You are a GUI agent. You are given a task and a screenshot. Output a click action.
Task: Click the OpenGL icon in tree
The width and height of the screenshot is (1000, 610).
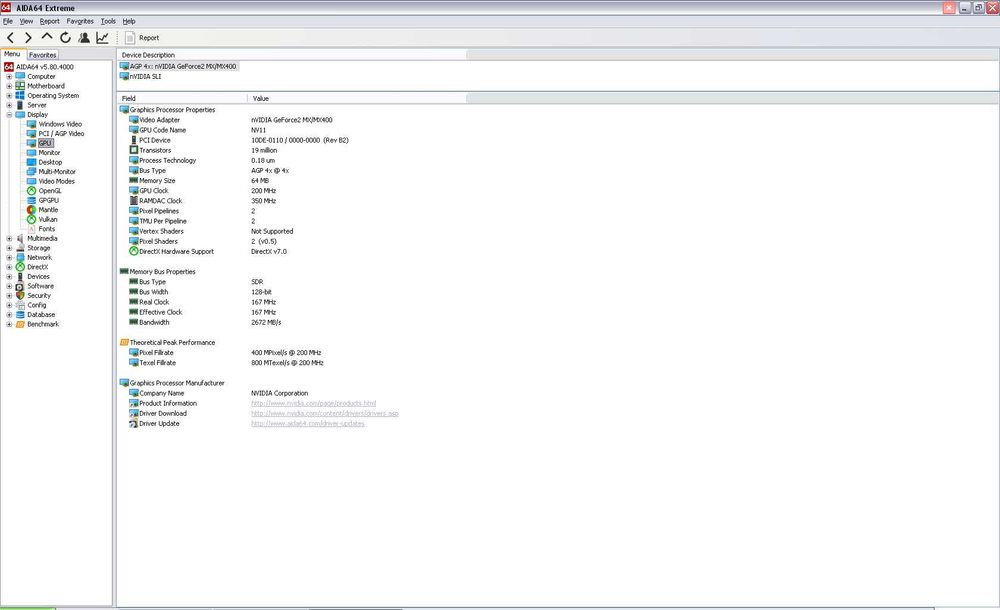(31, 191)
